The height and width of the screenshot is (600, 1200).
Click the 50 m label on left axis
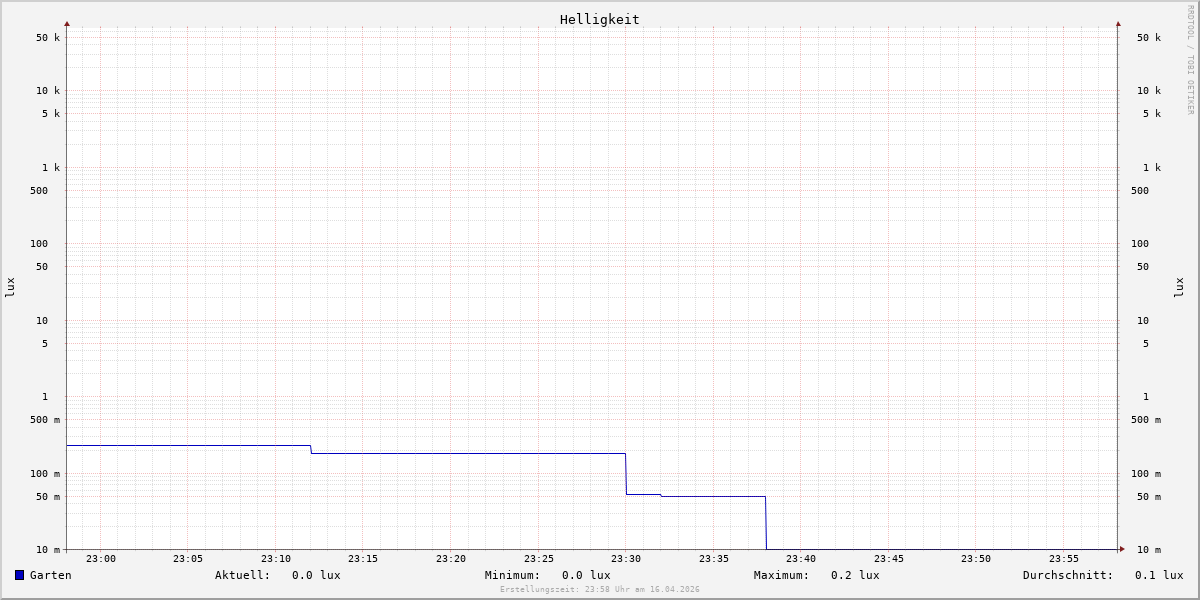48,497
